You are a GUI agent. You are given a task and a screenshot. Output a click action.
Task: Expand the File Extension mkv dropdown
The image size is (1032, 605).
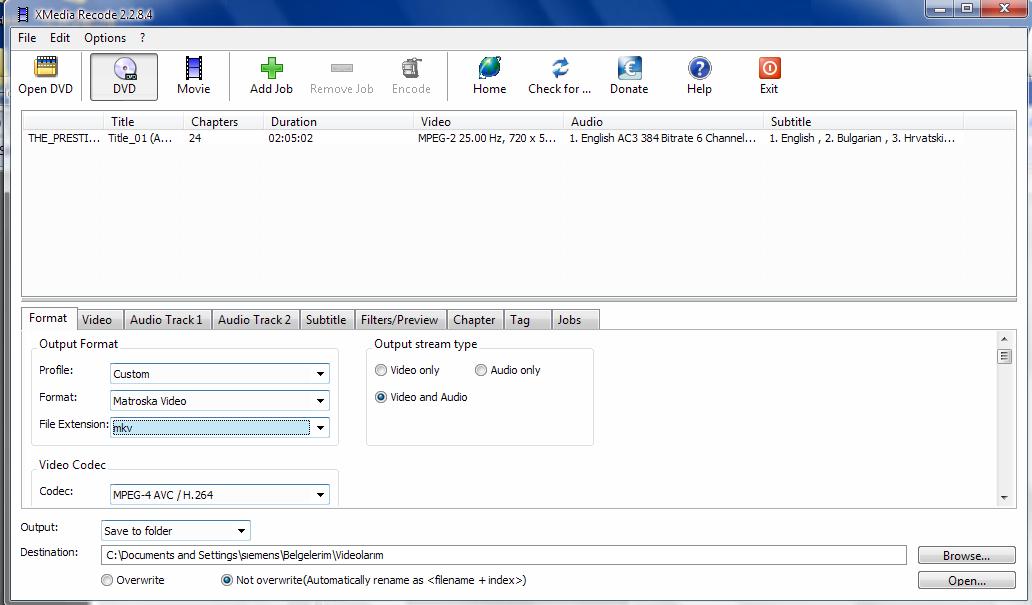point(320,428)
